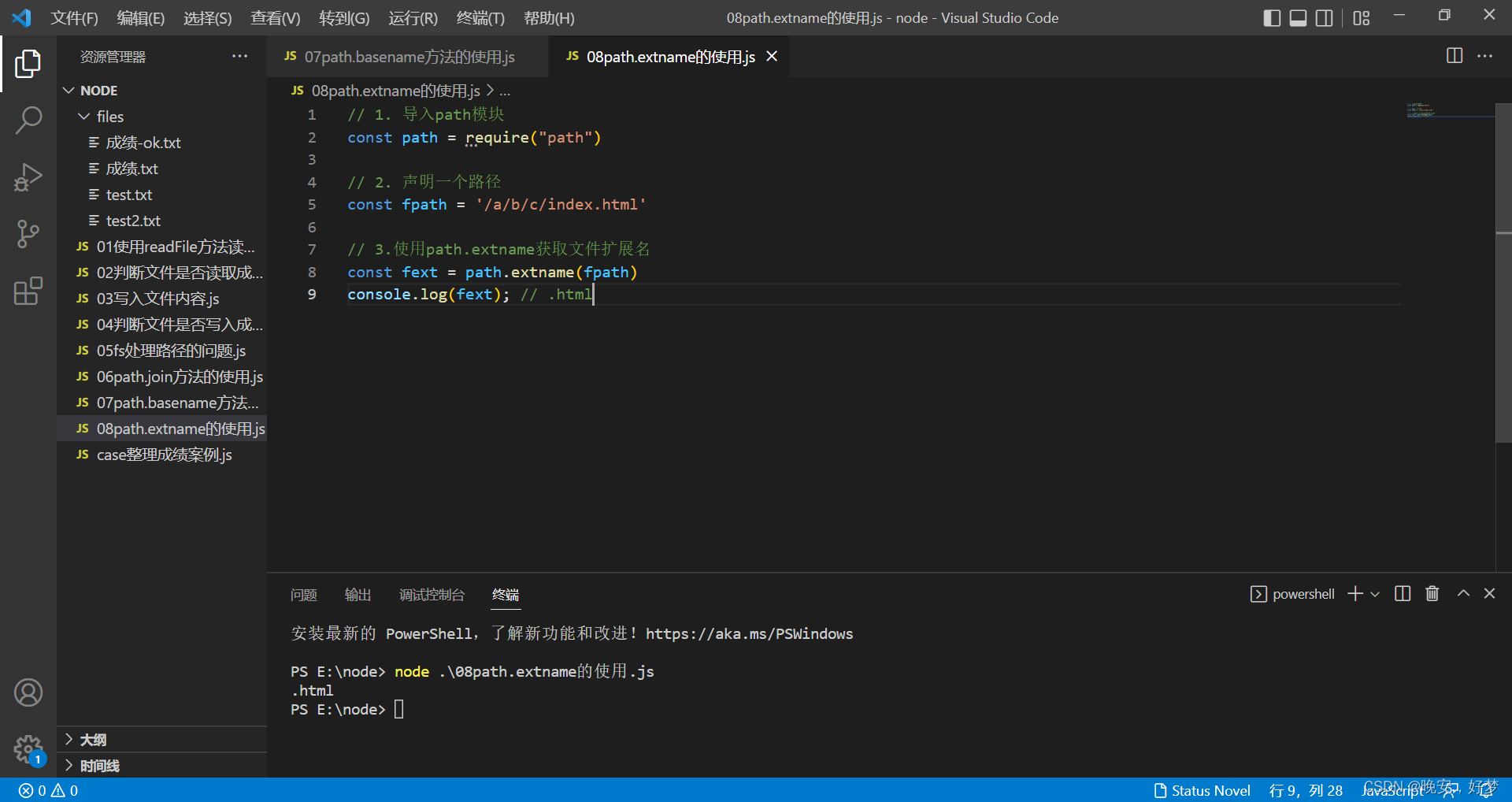Click Status Novel in the status bar
1512x802 pixels.
[1202, 790]
